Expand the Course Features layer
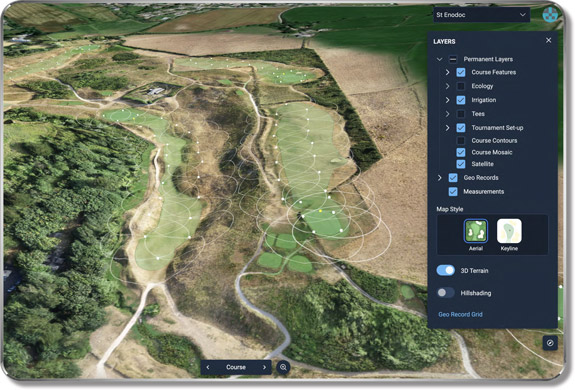Viewport: 575px width, 390px height. (447, 72)
